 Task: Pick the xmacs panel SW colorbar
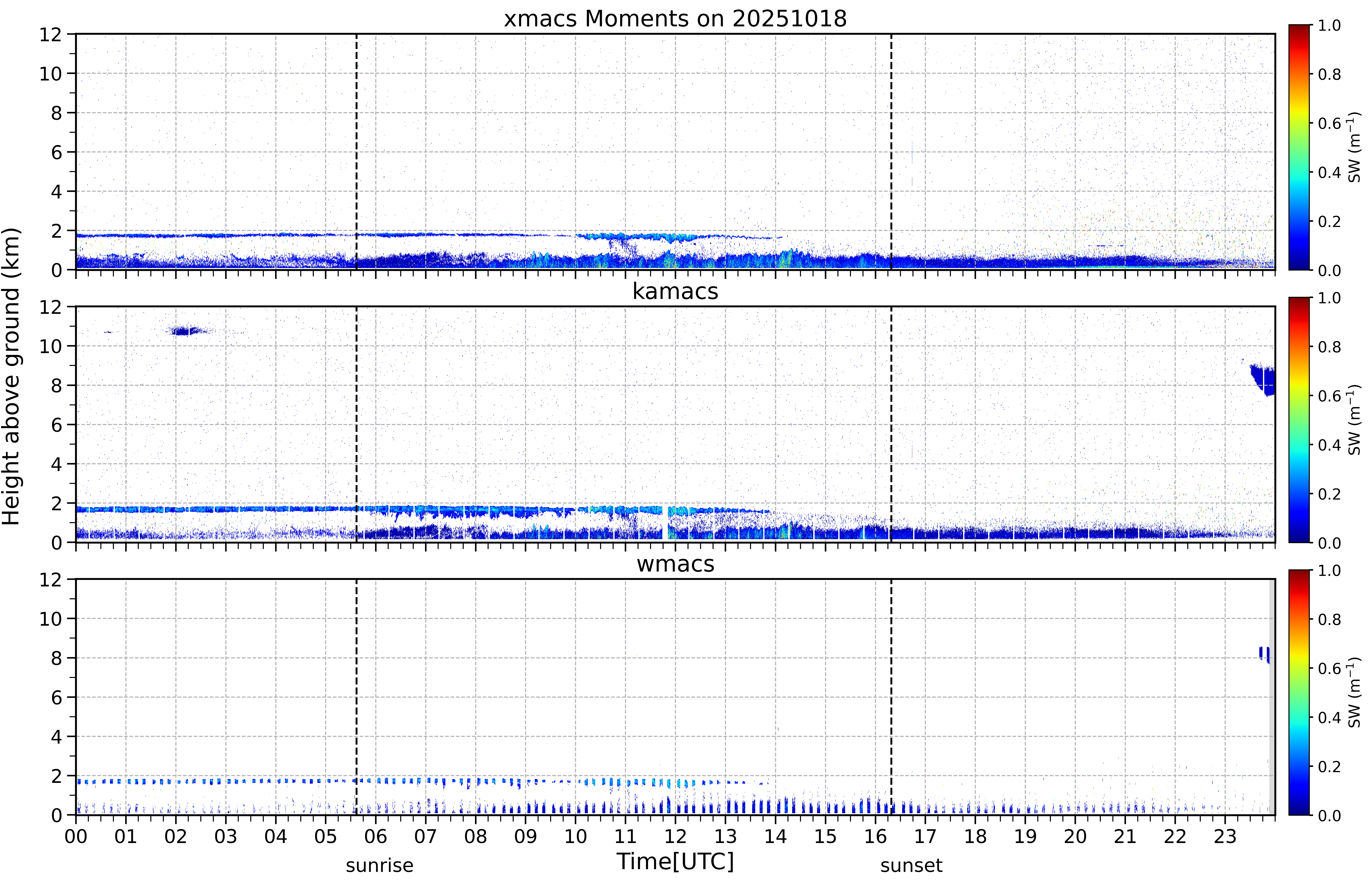pyautogui.click(x=1299, y=147)
